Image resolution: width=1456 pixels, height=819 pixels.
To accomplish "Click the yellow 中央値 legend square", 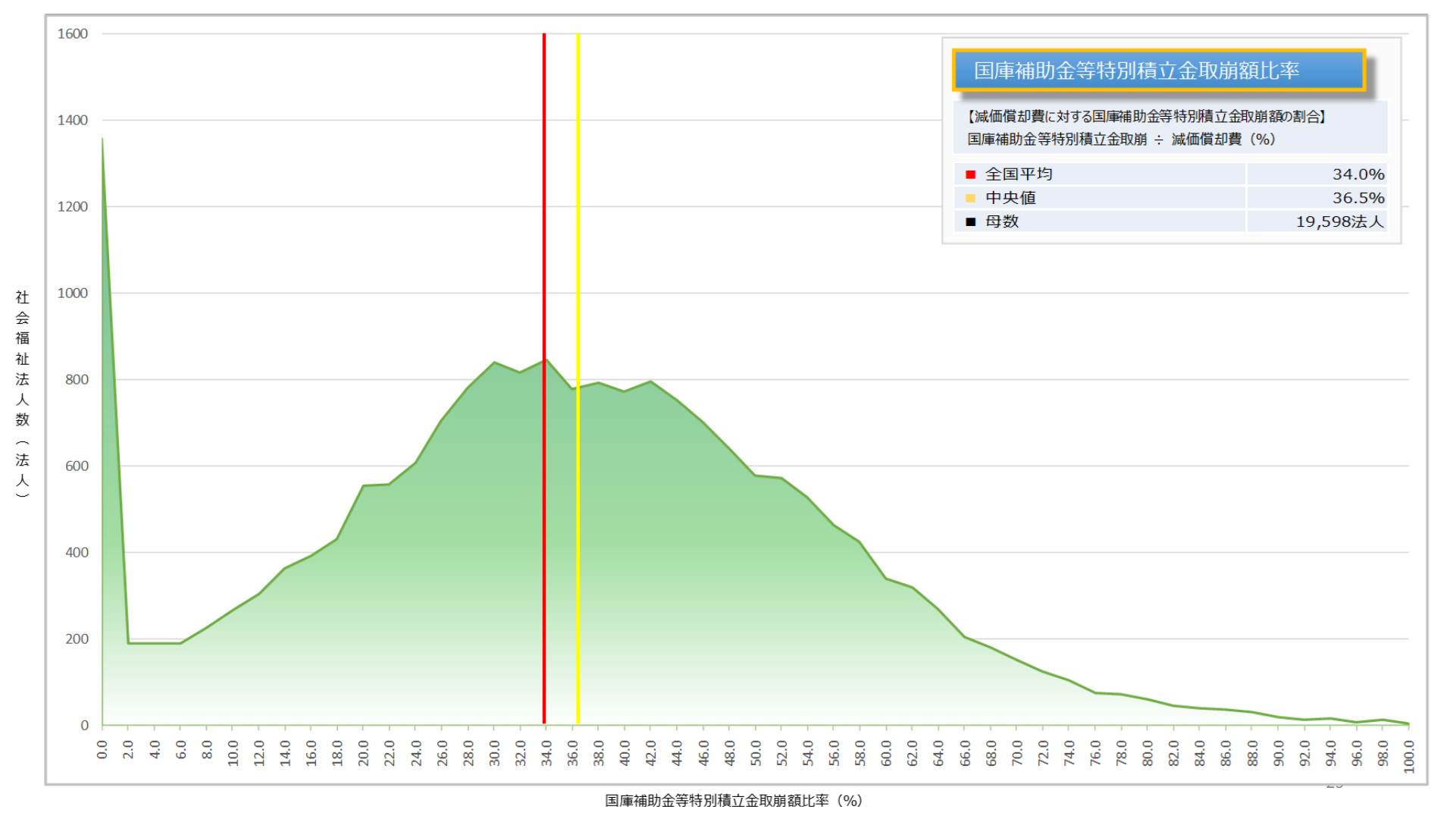I will pyautogui.click(x=970, y=198).
